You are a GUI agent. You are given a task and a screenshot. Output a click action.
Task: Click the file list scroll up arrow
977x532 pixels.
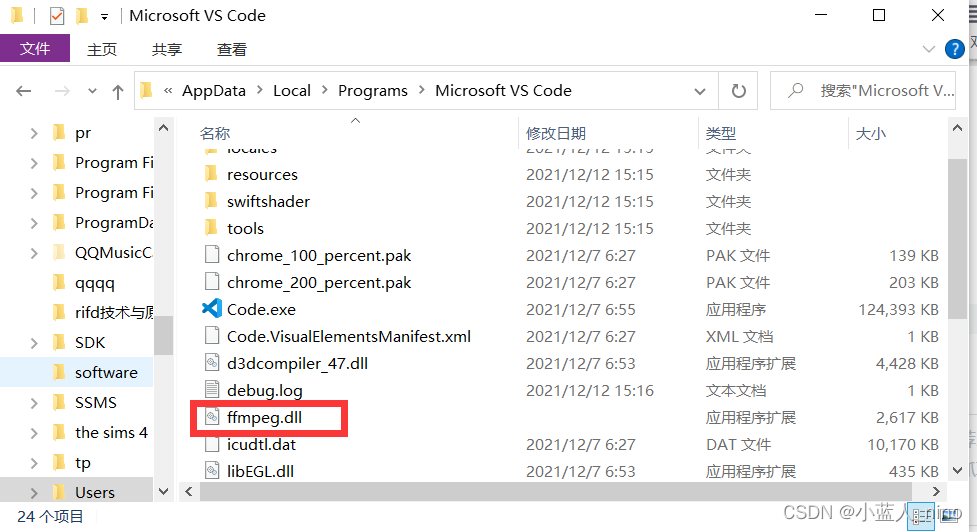click(x=957, y=128)
